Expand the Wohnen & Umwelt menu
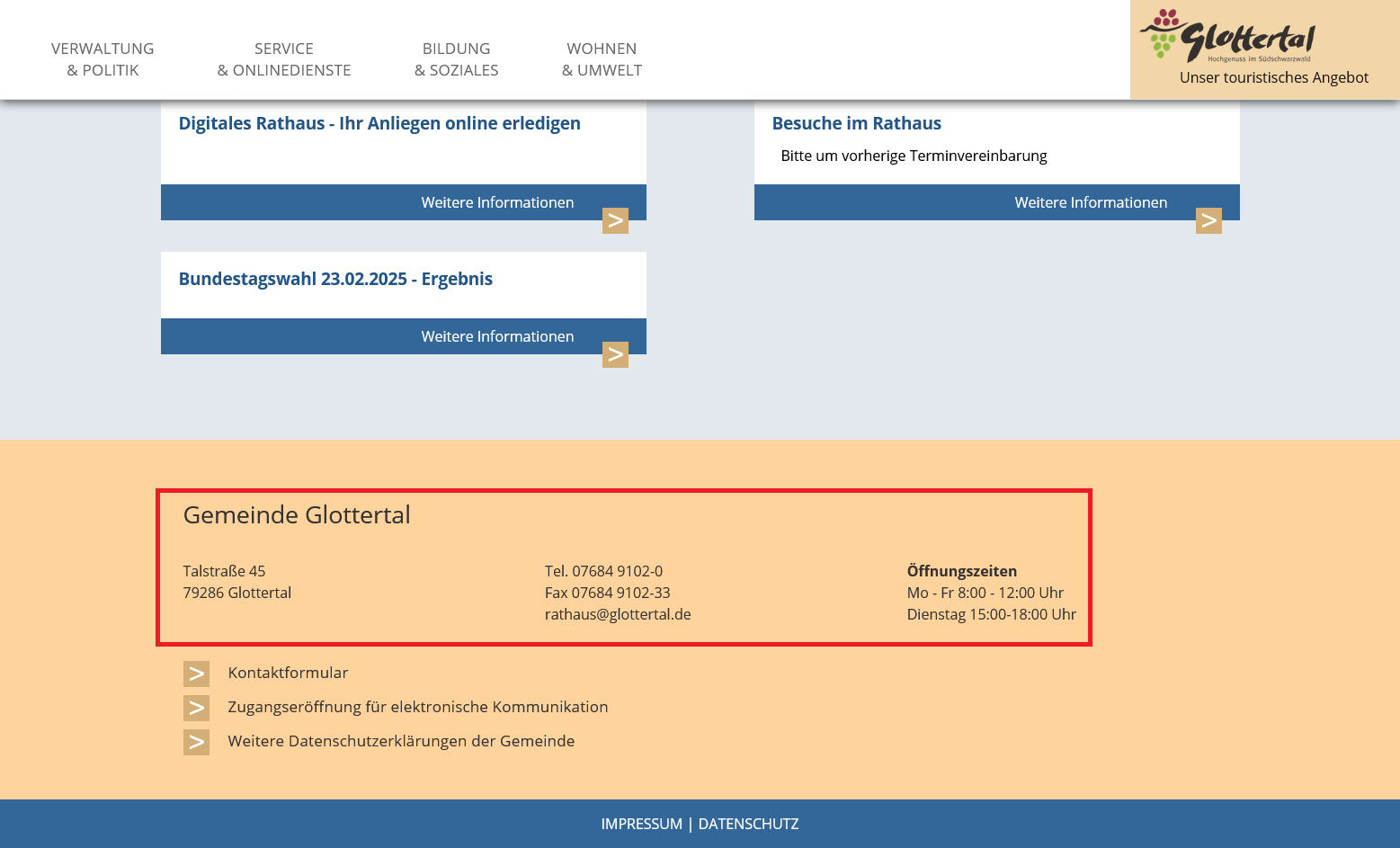 [602, 59]
